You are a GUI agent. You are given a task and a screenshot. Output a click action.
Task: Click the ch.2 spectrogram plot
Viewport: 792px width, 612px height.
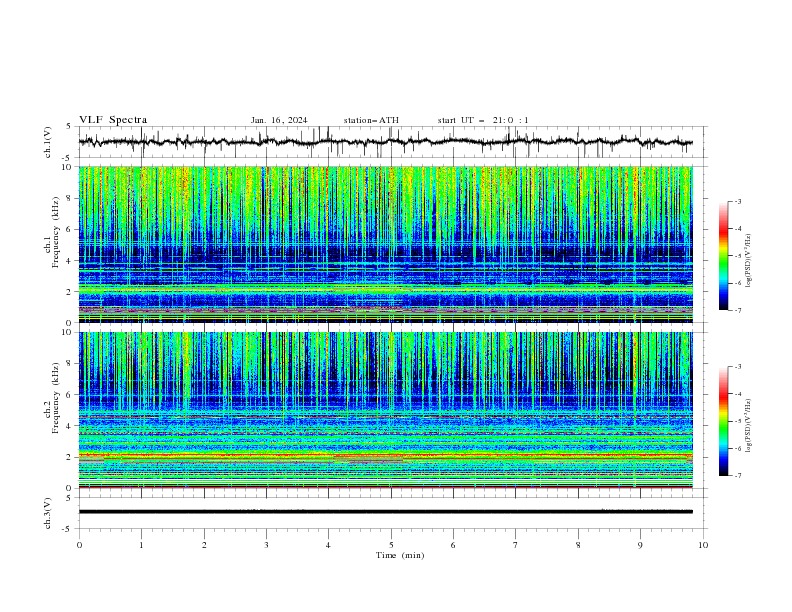tap(386, 410)
